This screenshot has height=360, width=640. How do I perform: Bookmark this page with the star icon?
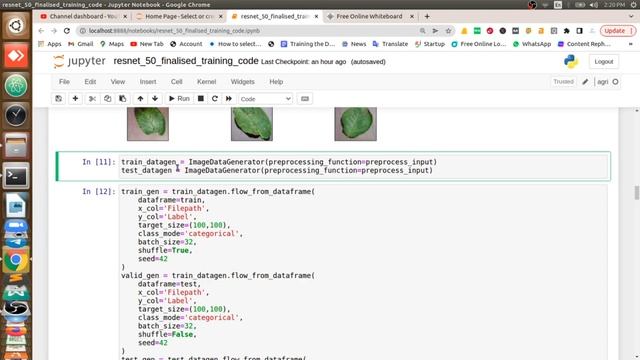coord(449,31)
